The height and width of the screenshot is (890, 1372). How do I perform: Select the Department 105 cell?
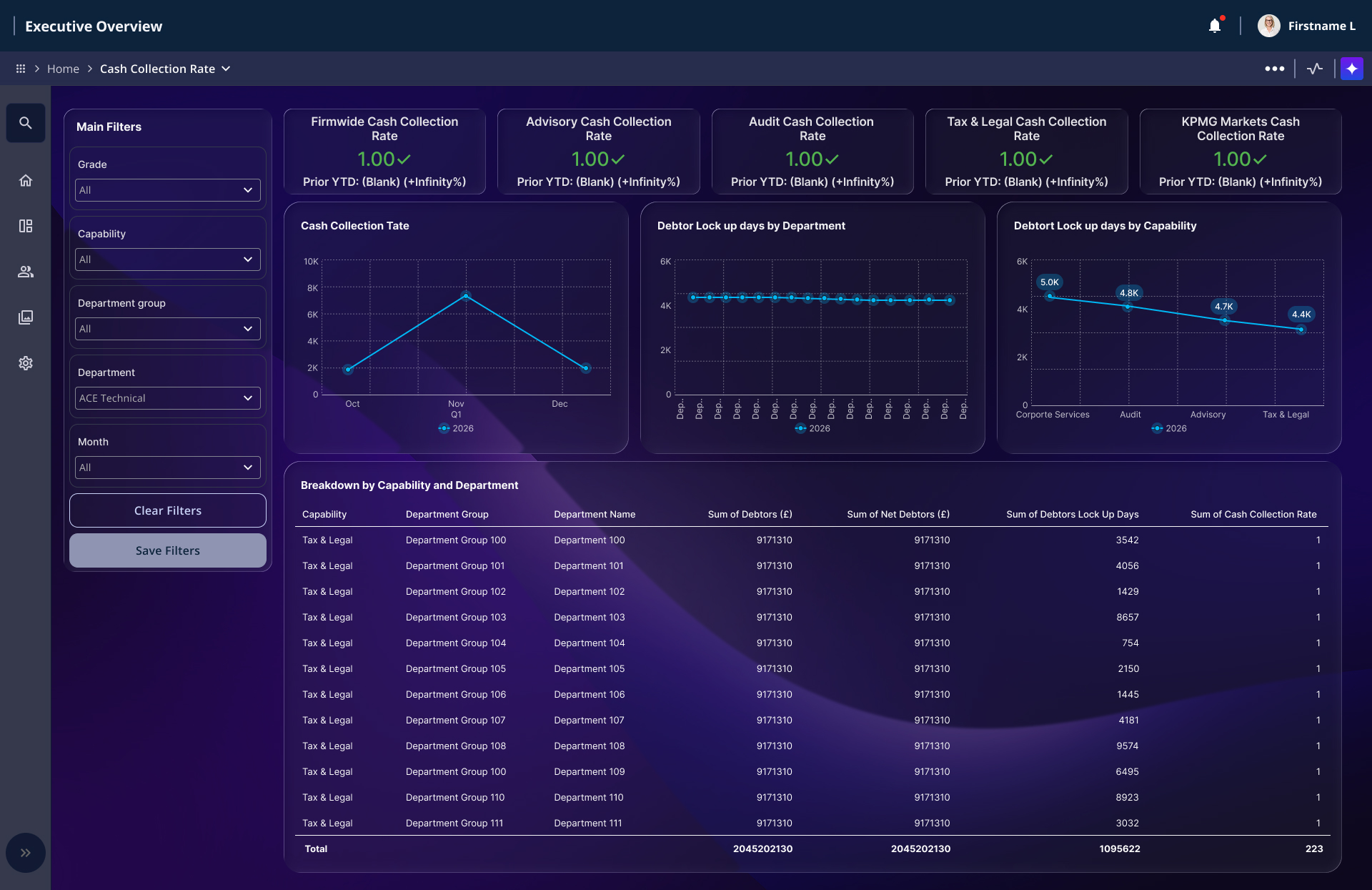click(590, 668)
